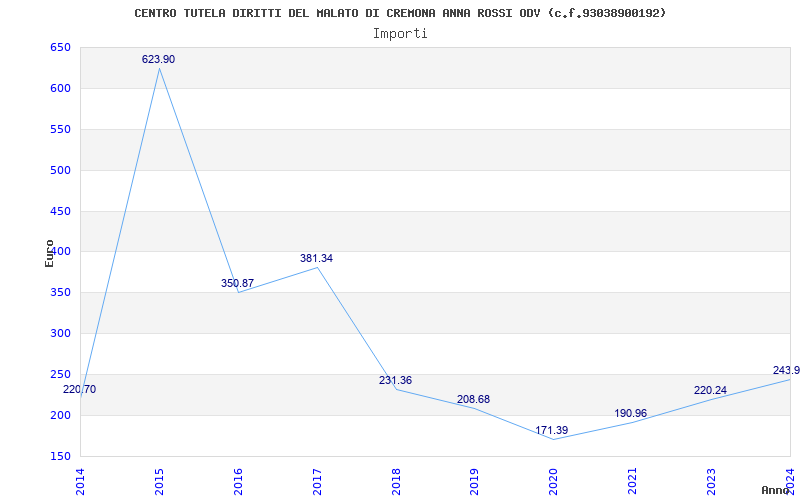Select year 2015 axis label

tap(159, 482)
